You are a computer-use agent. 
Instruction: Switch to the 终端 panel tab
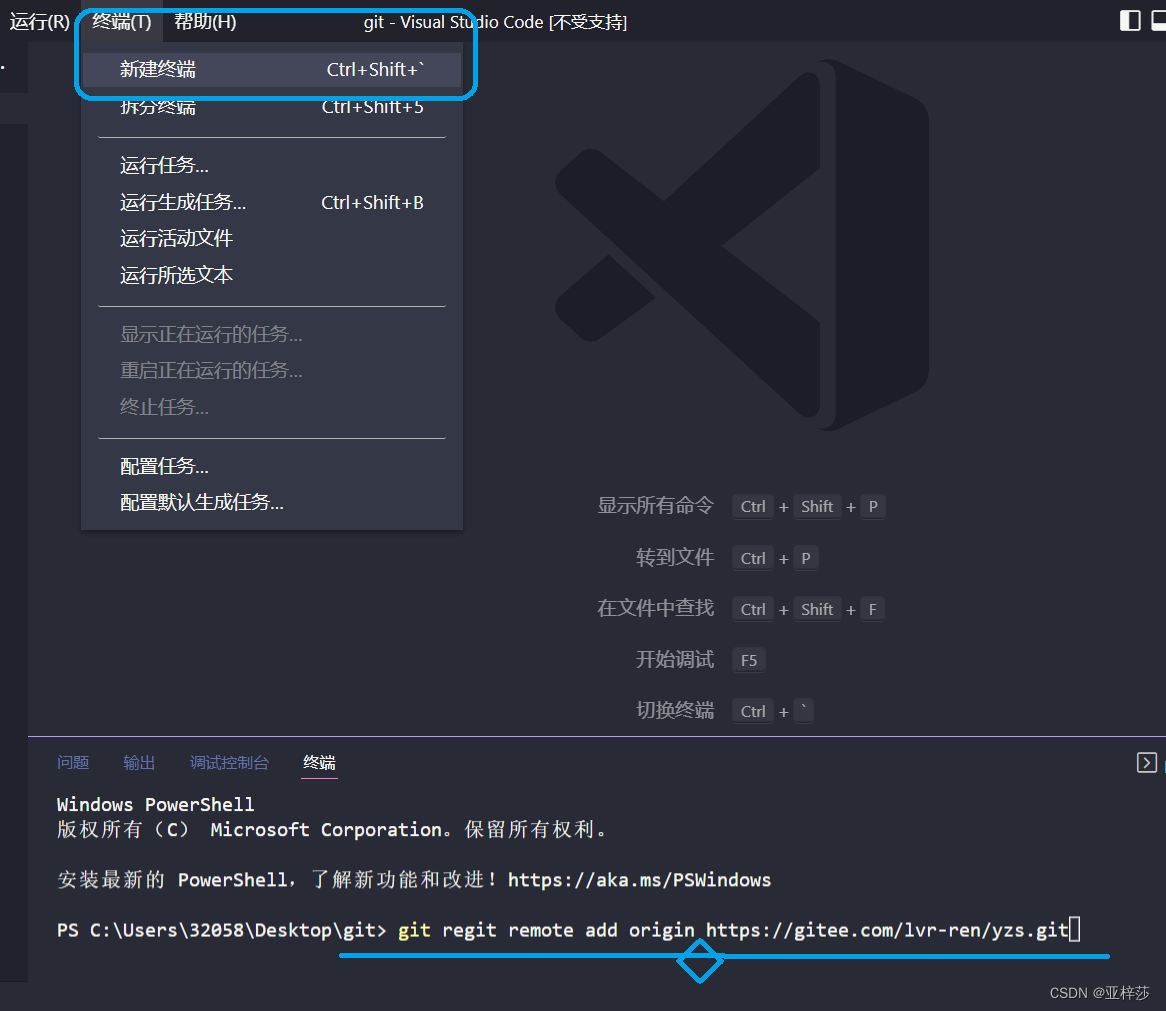click(x=320, y=763)
